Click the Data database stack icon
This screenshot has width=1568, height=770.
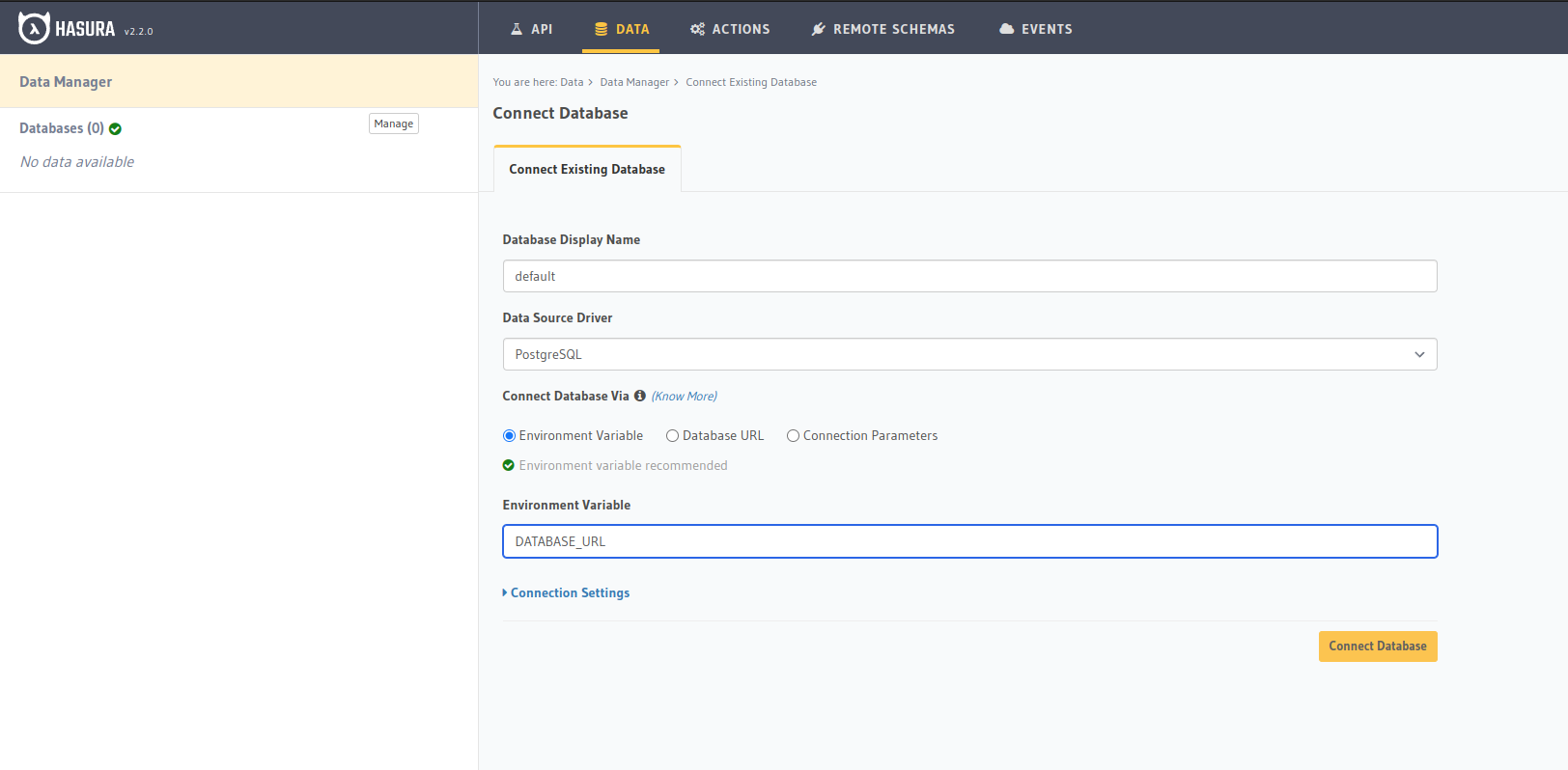601,29
